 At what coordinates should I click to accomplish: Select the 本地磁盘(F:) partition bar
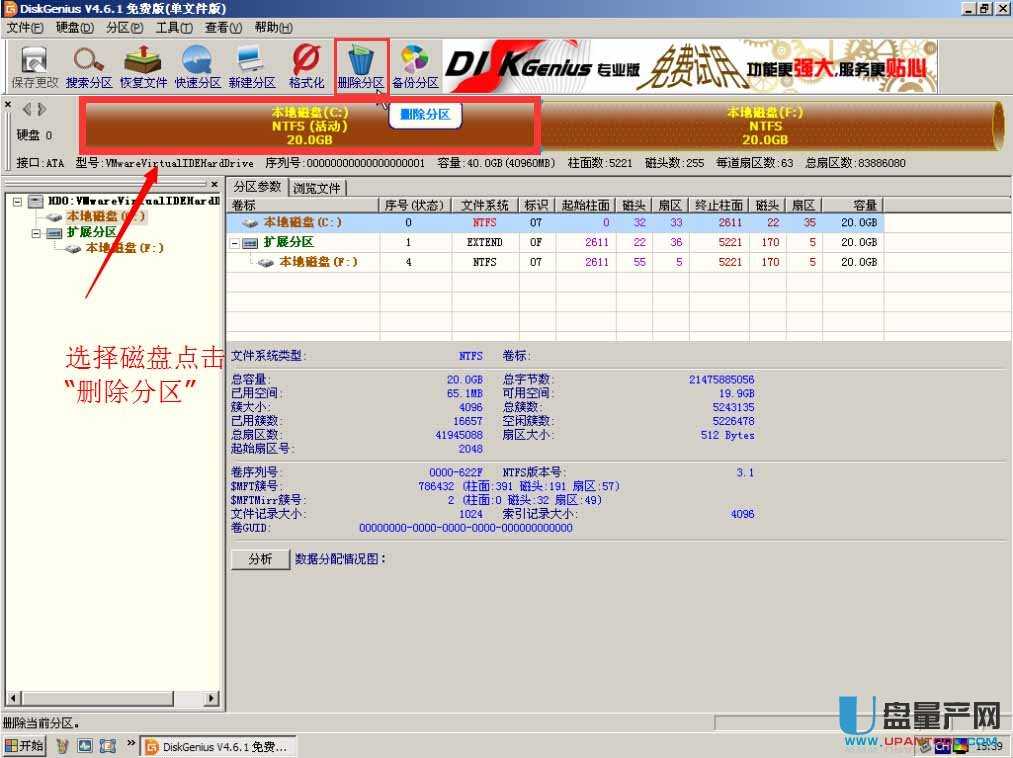point(765,126)
